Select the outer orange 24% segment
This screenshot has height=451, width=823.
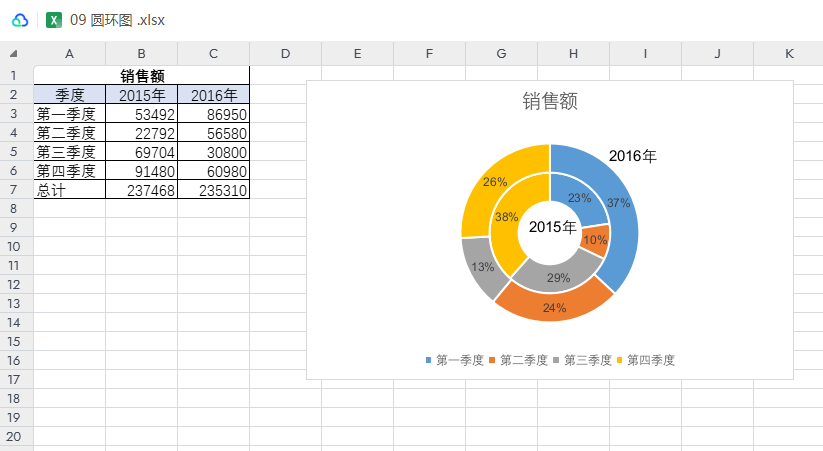554,307
